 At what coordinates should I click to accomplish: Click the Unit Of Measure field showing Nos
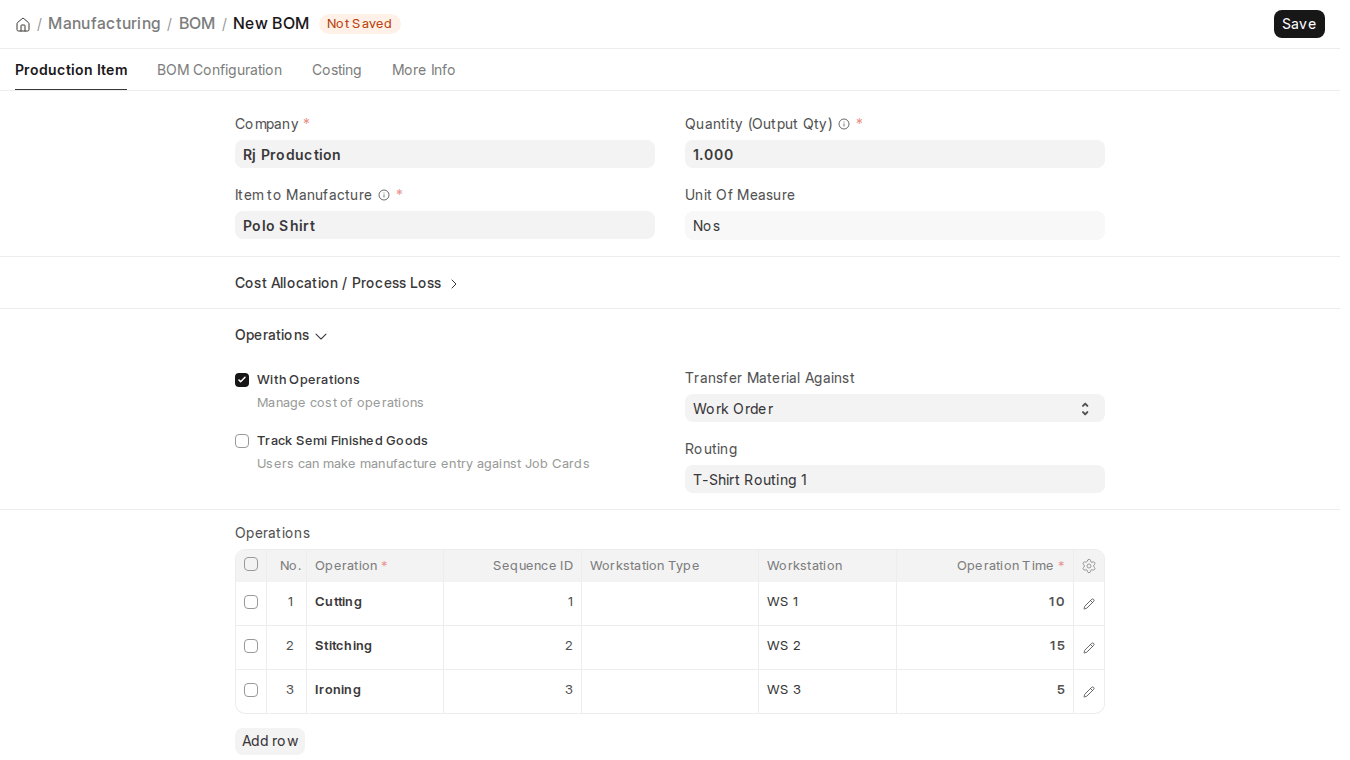click(895, 225)
